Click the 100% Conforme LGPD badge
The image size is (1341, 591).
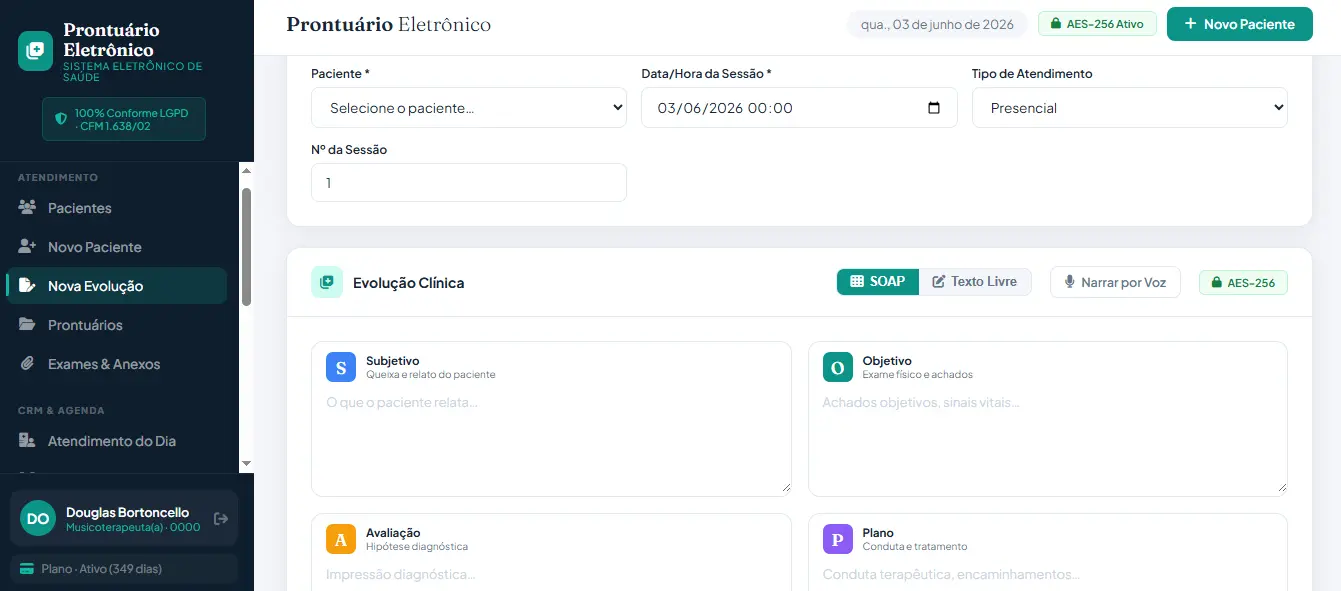tap(124, 119)
